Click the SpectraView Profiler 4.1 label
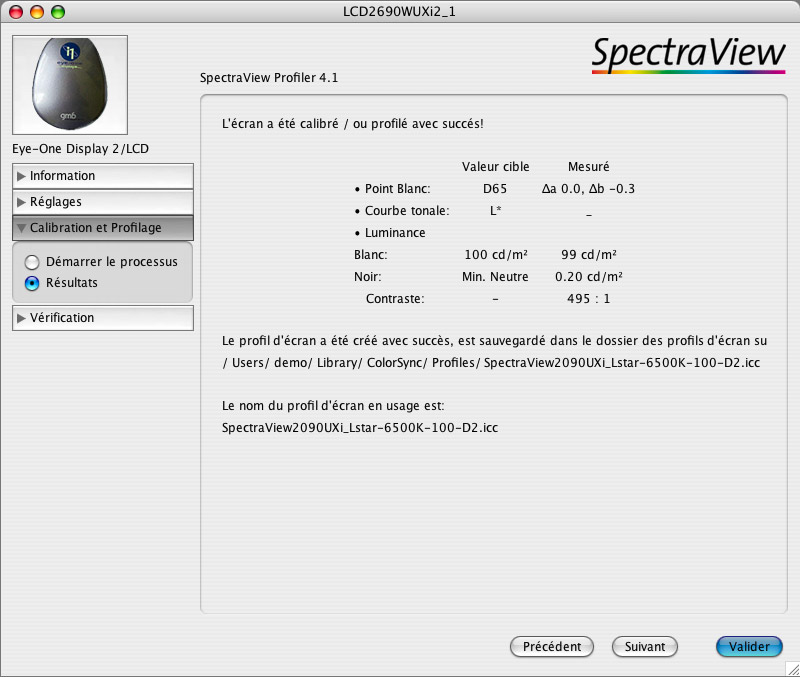Screen dimensions: 800x677 pos(269,78)
